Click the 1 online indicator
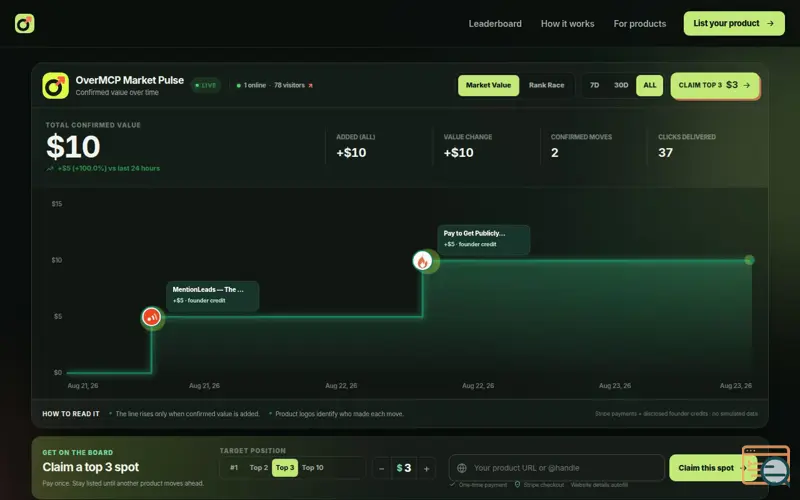Image resolution: width=800 pixels, height=500 pixels. pyautogui.click(x=251, y=85)
